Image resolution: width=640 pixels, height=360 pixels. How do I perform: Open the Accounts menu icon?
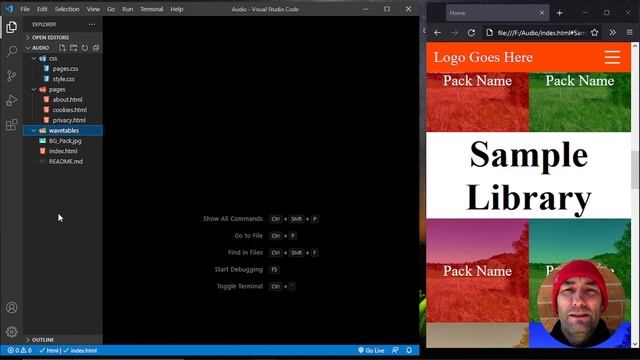pyautogui.click(x=11, y=307)
